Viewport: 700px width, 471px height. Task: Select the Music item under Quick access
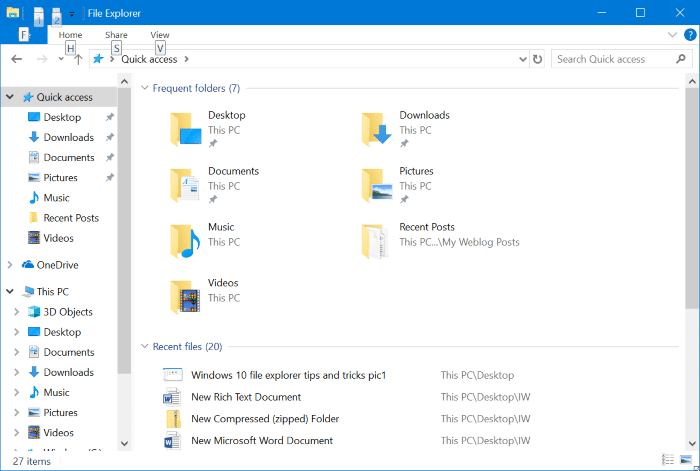(x=50, y=198)
